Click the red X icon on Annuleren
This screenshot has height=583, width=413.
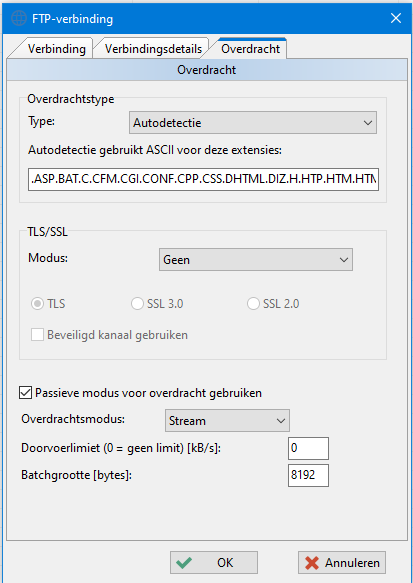pos(312,563)
